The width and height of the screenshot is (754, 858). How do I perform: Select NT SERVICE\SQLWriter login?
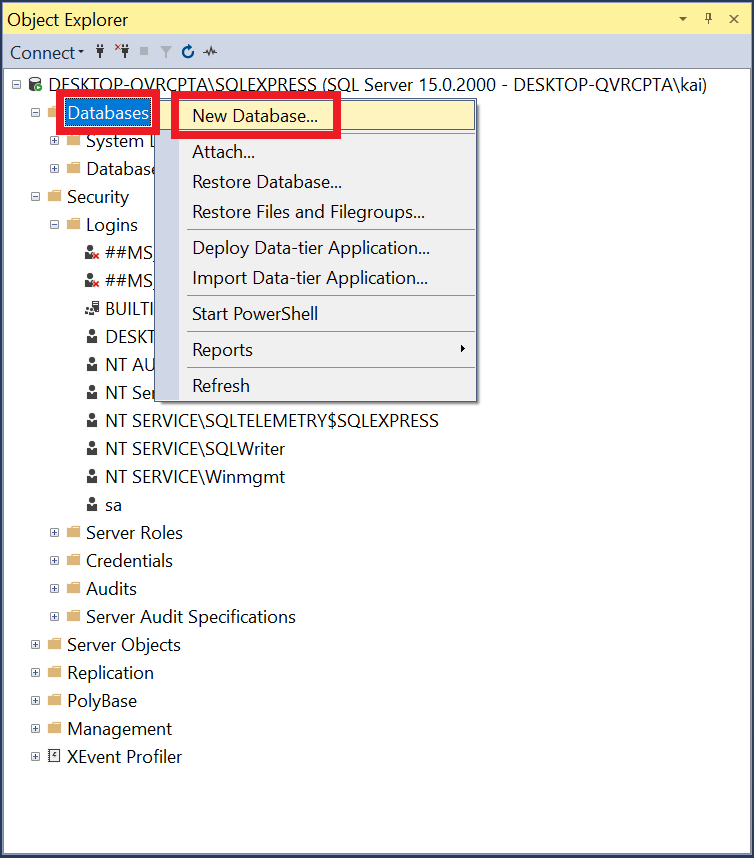pyautogui.click(x=195, y=449)
